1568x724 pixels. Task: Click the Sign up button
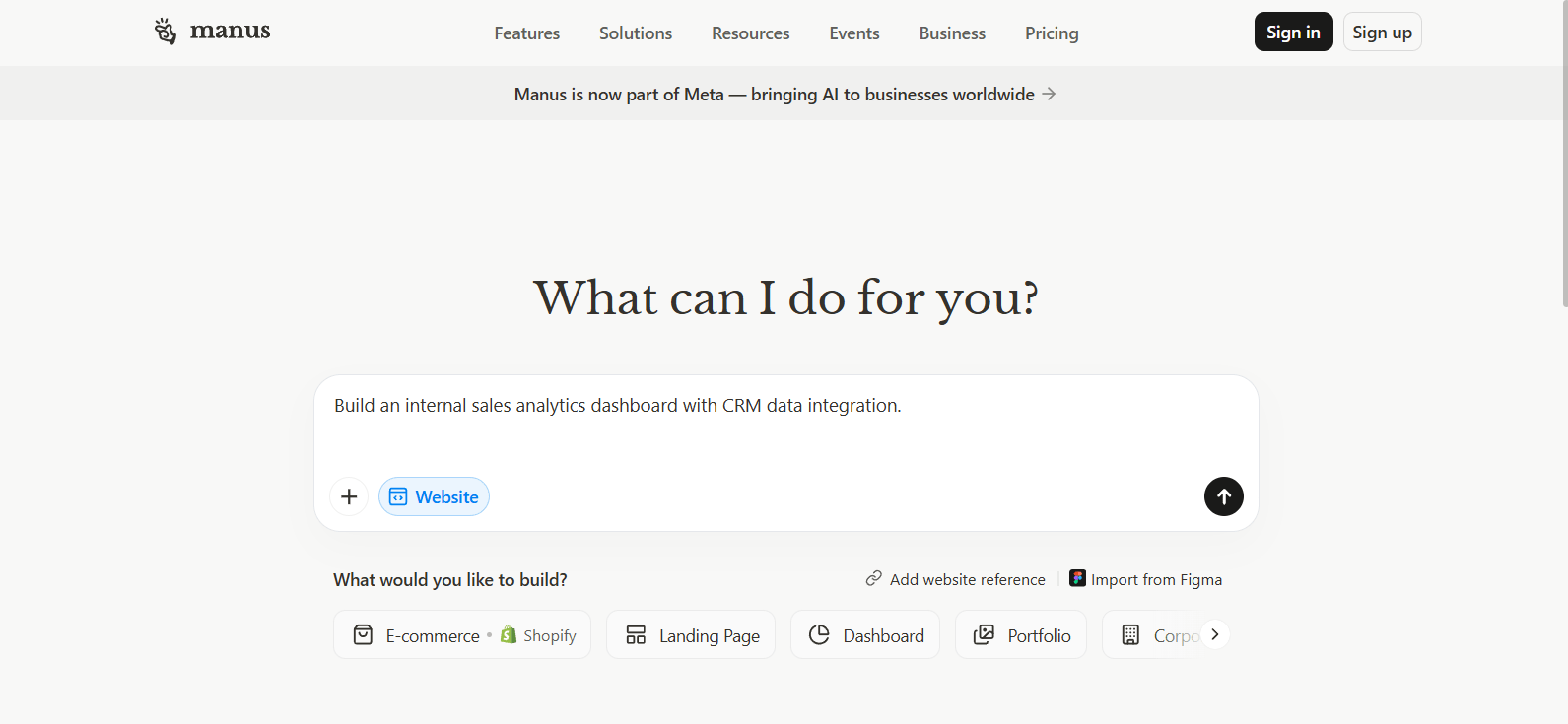click(1382, 32)
